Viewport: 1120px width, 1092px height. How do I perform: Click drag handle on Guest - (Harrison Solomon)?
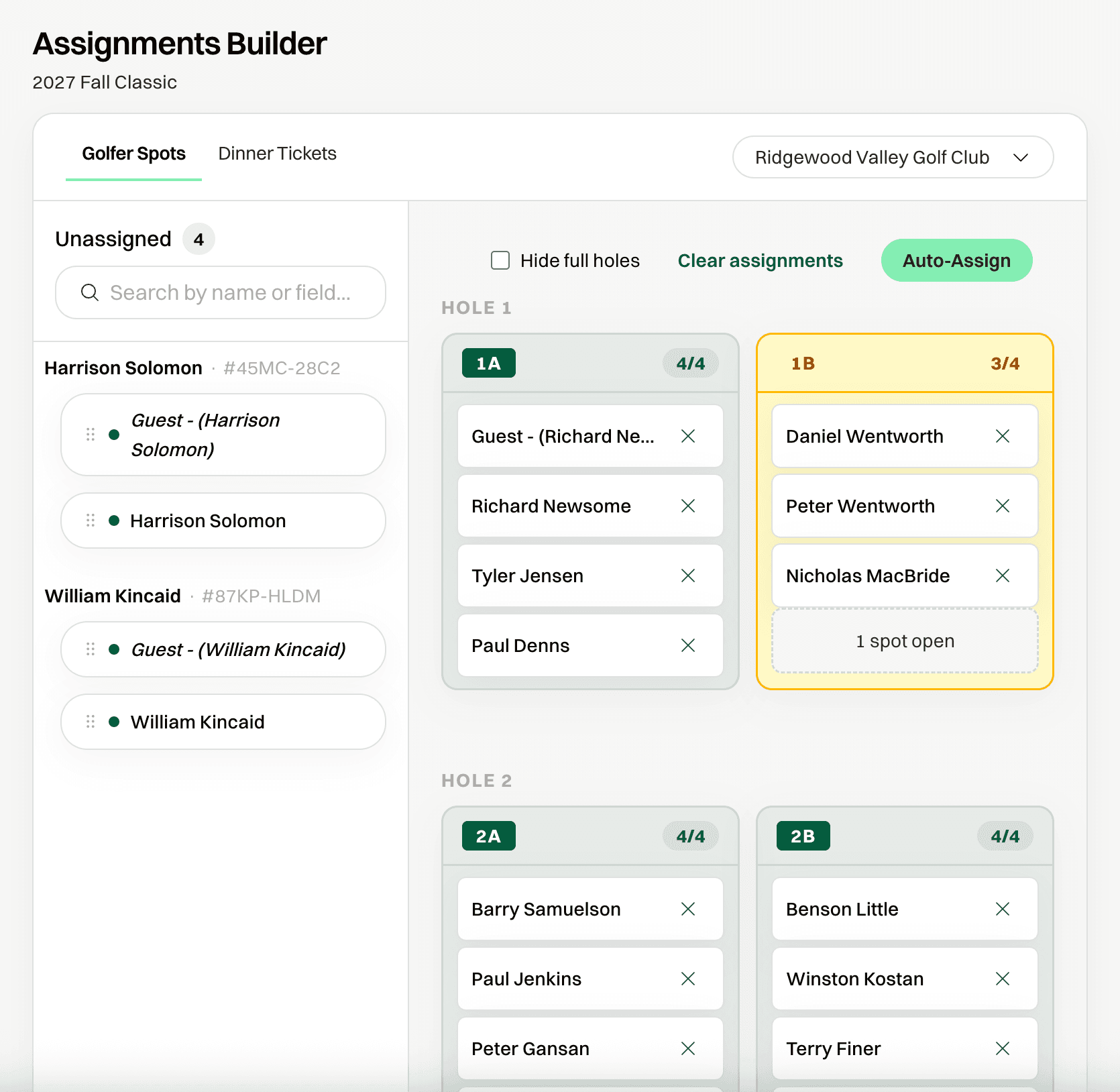pos(91,435)
